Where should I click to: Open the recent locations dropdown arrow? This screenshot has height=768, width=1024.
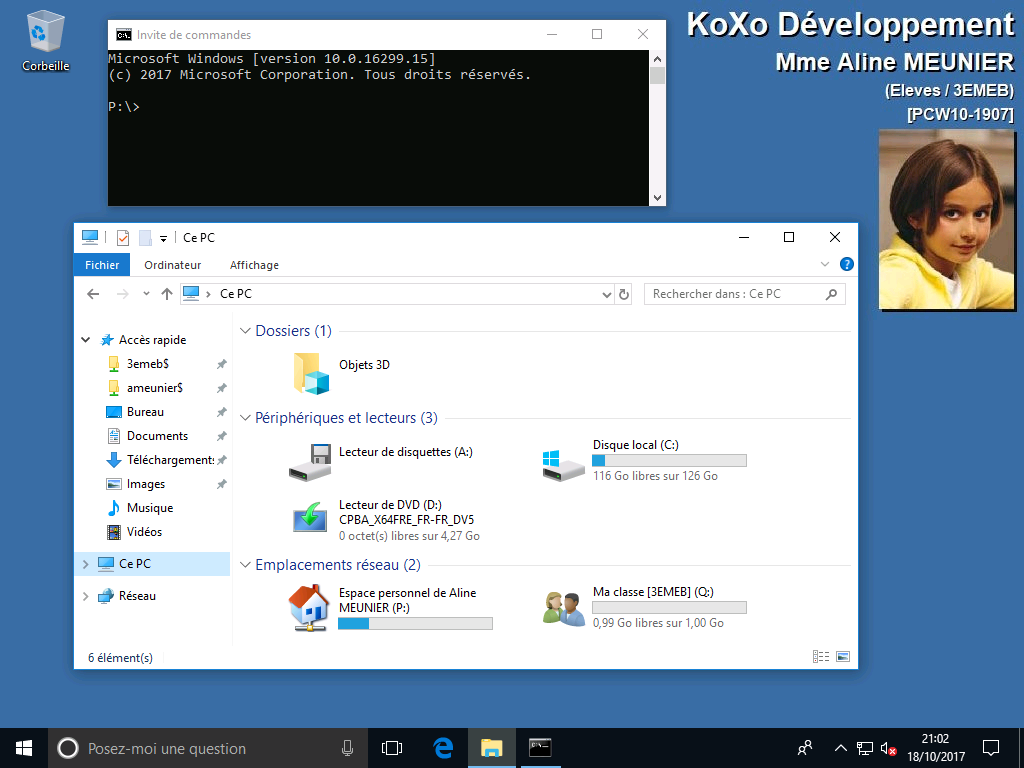[x=146, y=295]
